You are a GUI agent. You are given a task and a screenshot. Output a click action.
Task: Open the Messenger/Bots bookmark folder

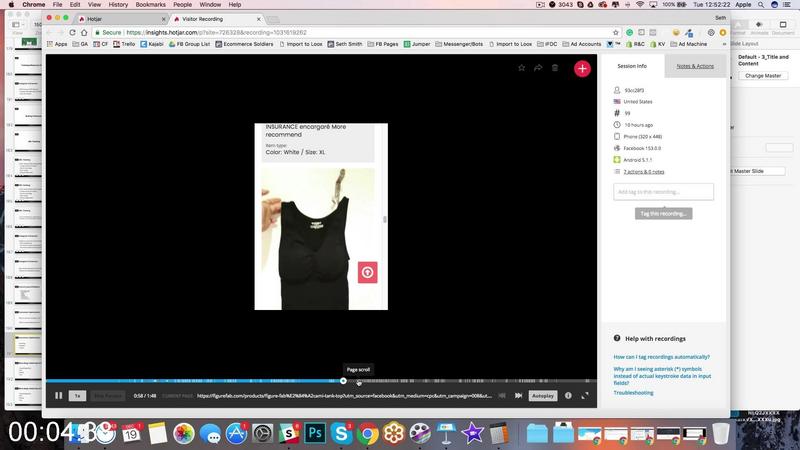pyautogui.click(x=459, y=44)
